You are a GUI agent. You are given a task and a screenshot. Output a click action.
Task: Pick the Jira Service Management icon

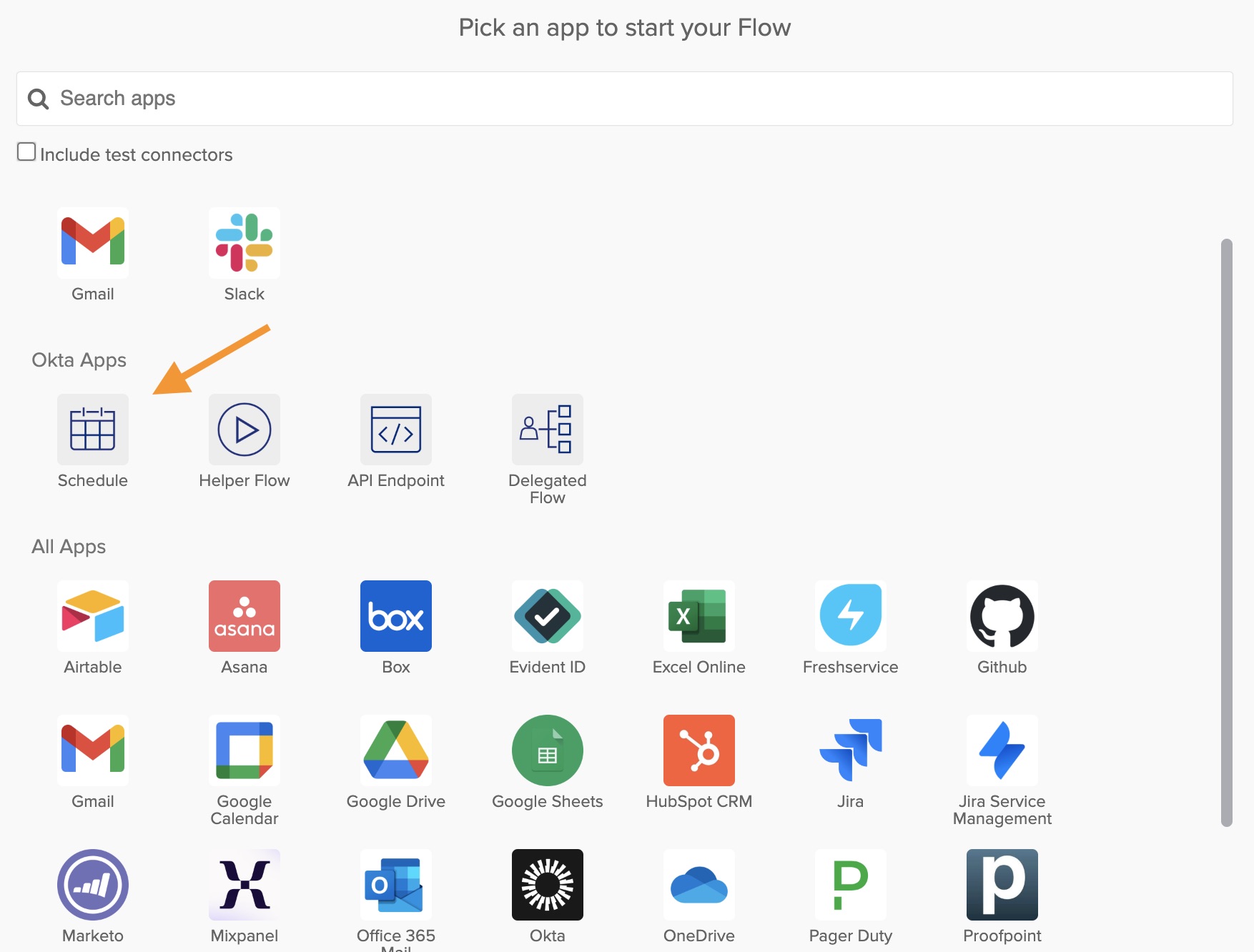pyautogui.click(x=1002, y=750)
